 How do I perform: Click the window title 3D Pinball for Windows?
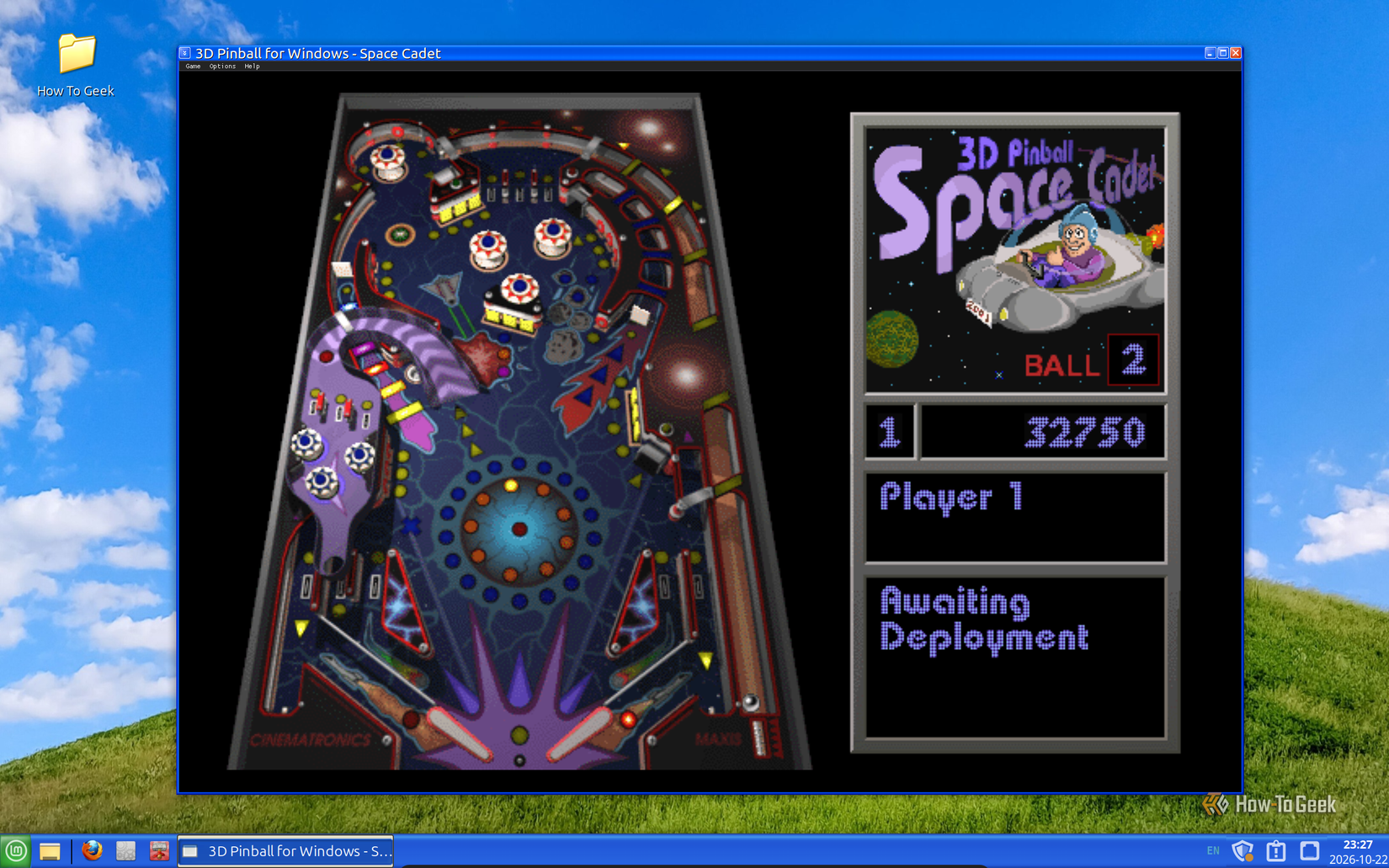click(x=318, y=53)
